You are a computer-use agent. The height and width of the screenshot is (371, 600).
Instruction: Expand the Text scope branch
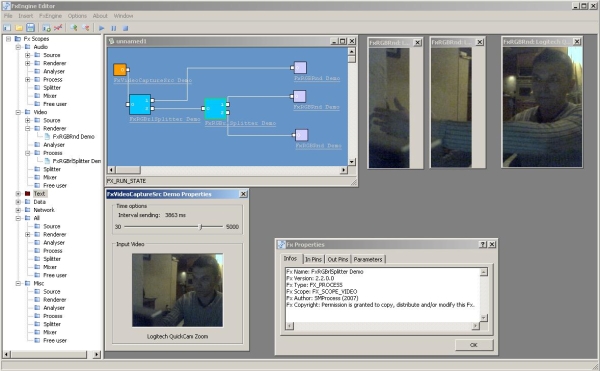tap(18, 194)
